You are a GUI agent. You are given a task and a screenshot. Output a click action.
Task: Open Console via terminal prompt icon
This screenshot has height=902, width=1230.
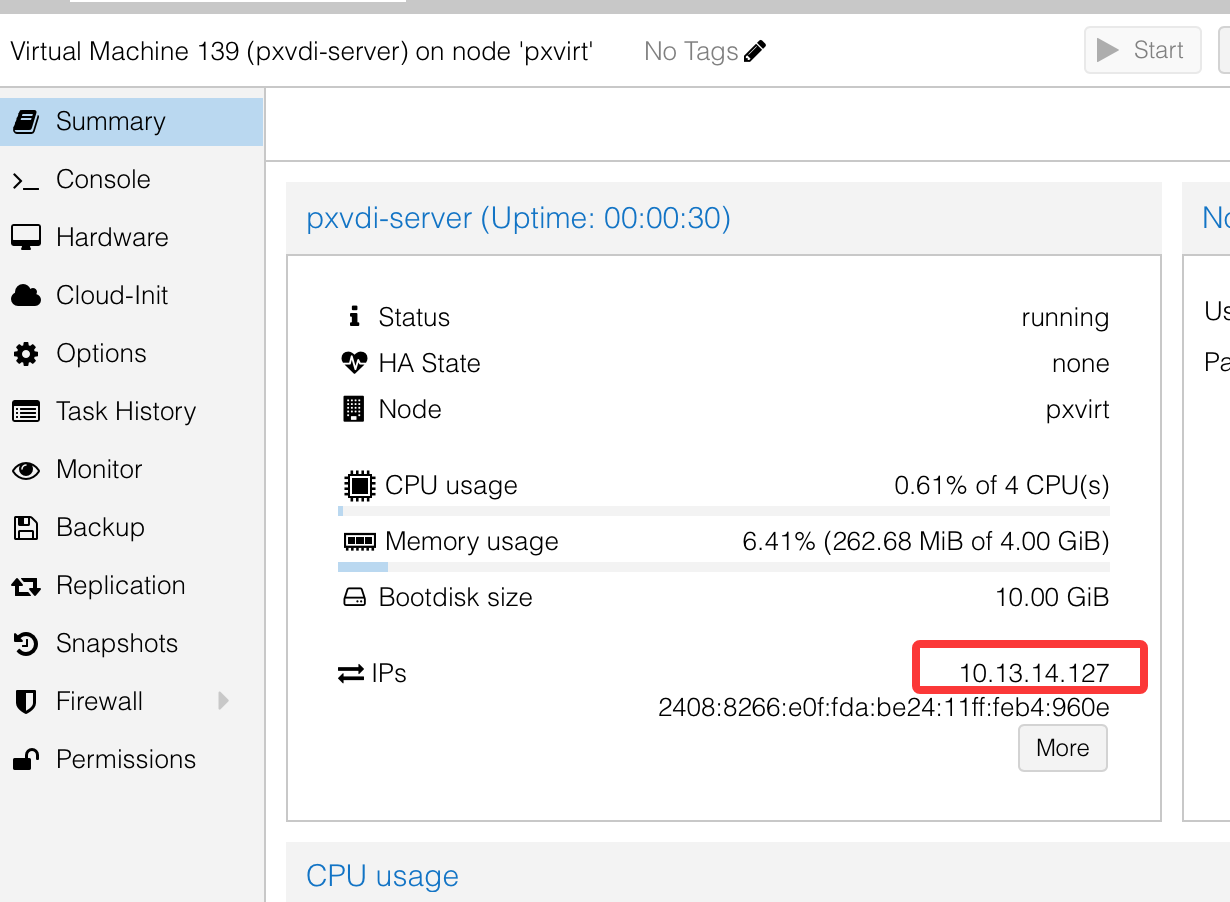click(x=26, y=180)
